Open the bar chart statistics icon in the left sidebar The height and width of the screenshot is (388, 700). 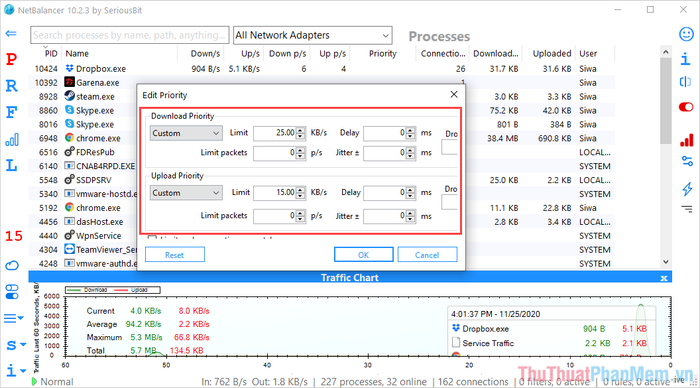[x=12, y=140]
